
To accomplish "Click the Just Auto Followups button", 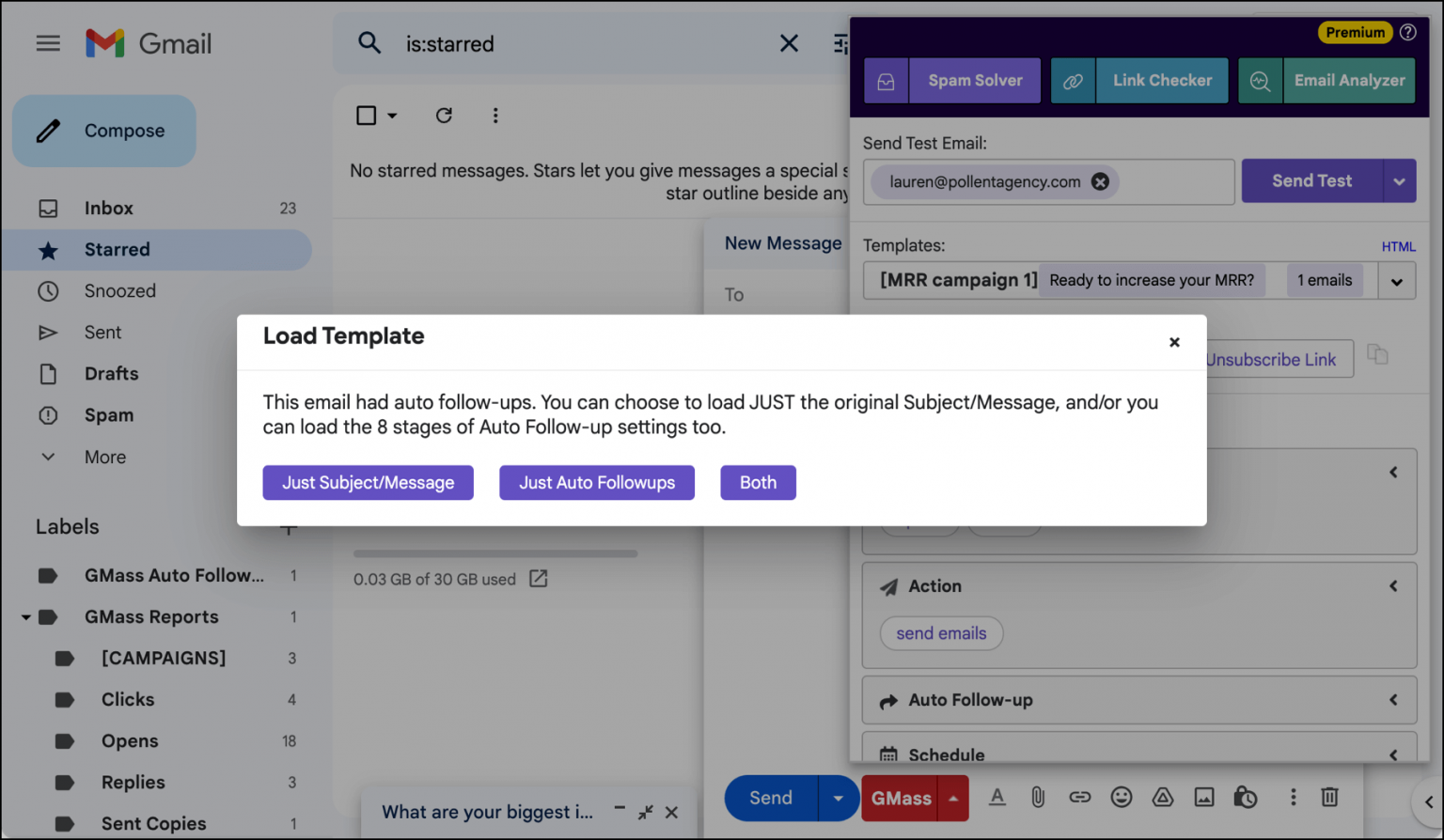I will click(597, 482).
